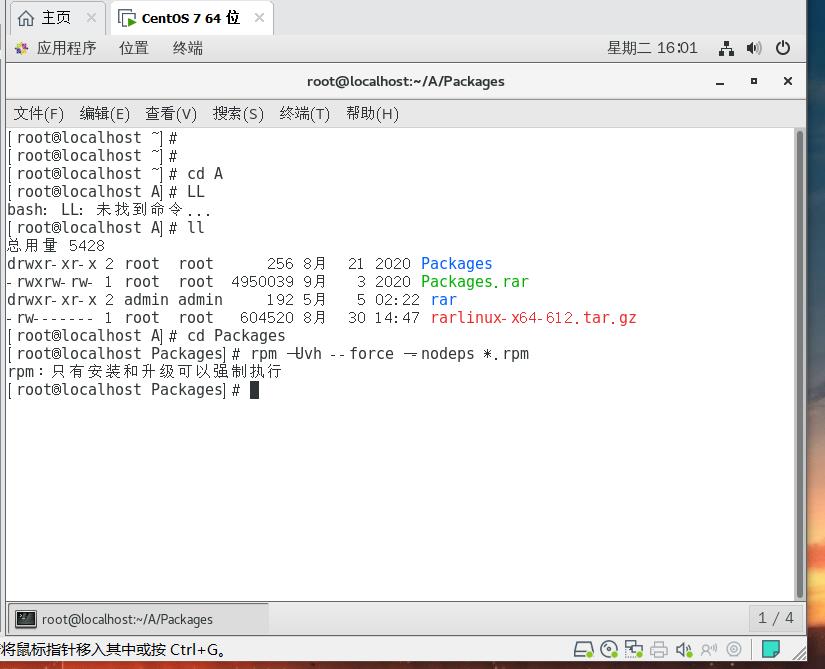Close the CentOS 7 64 位 tab
This screenshot has width=825, height=669.
(259, 18)
